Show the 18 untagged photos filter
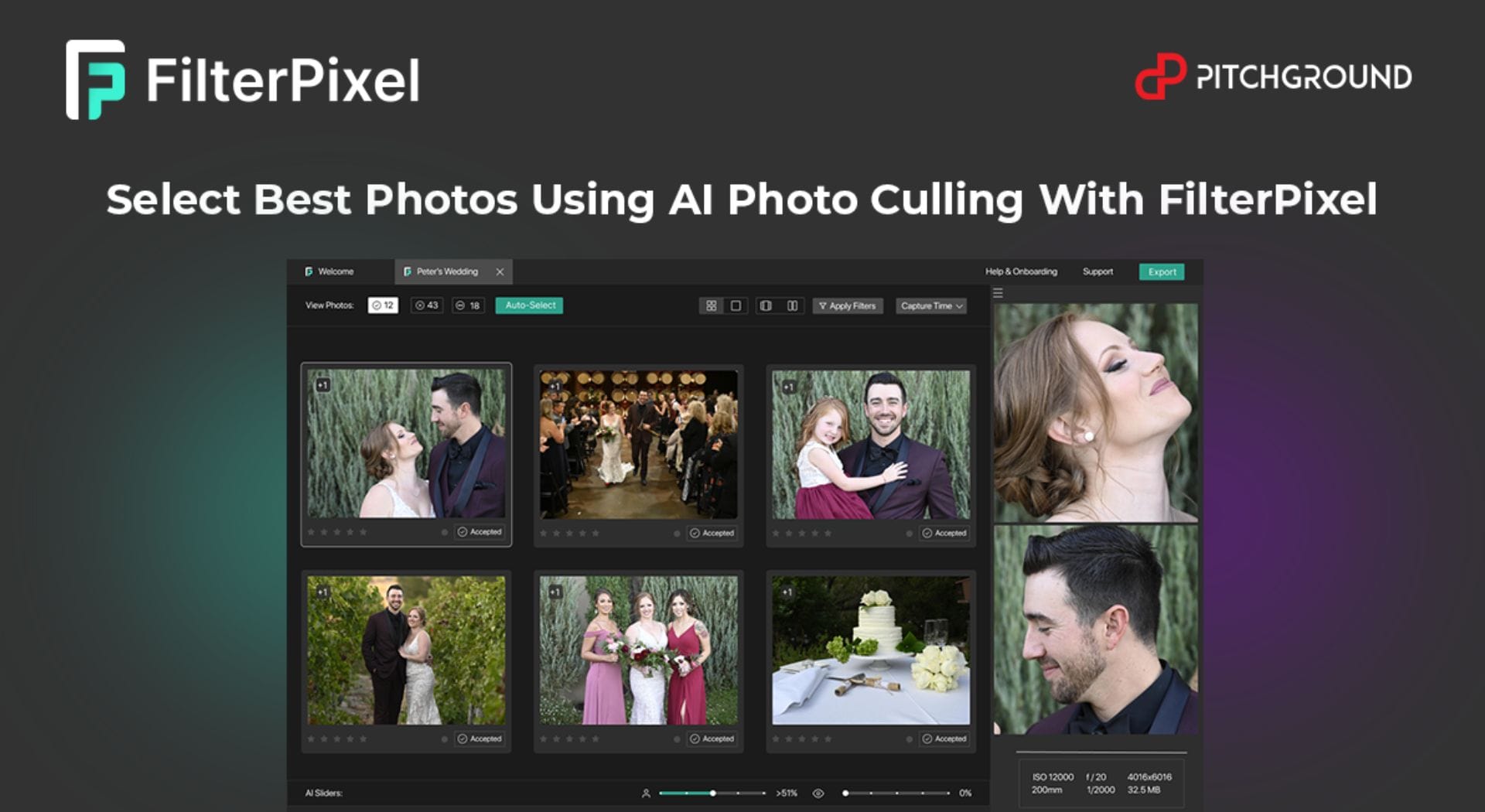The height and width of the screenshot is (812, 1485). (468, 305)
